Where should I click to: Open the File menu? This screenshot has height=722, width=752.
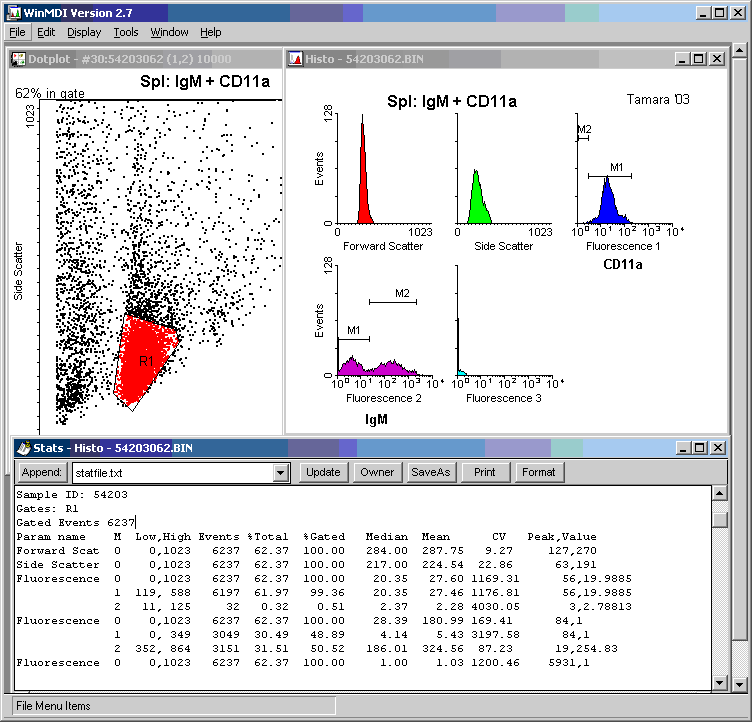pos(17,32)
